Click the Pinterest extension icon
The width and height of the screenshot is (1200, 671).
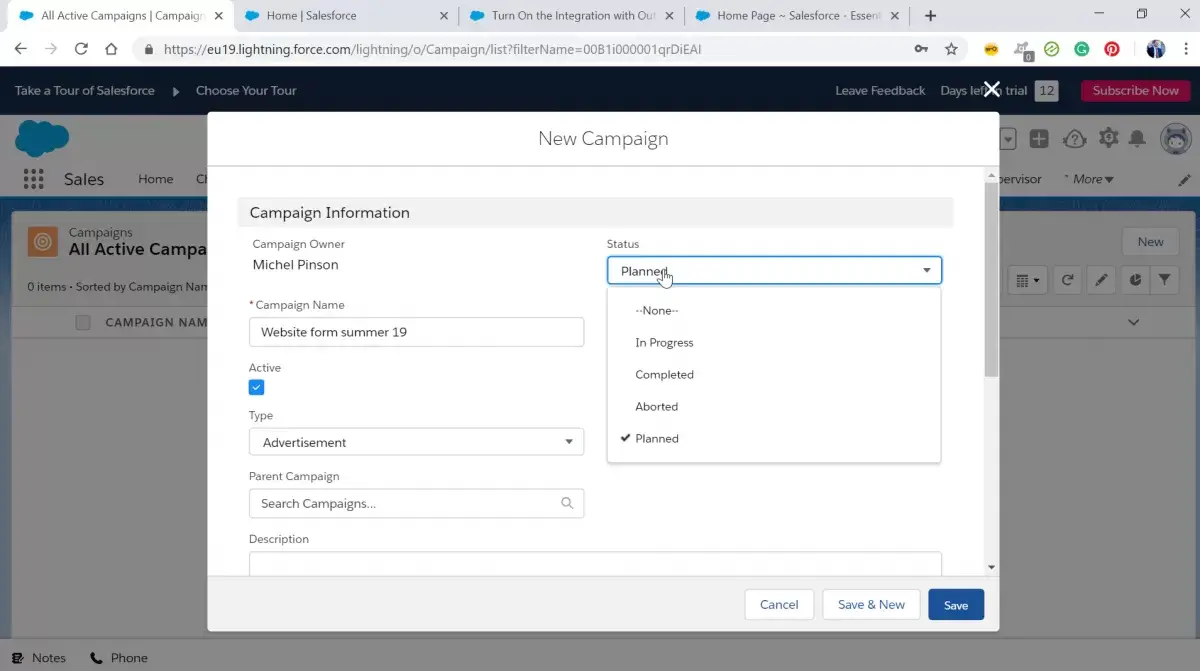coord(1112,49)
